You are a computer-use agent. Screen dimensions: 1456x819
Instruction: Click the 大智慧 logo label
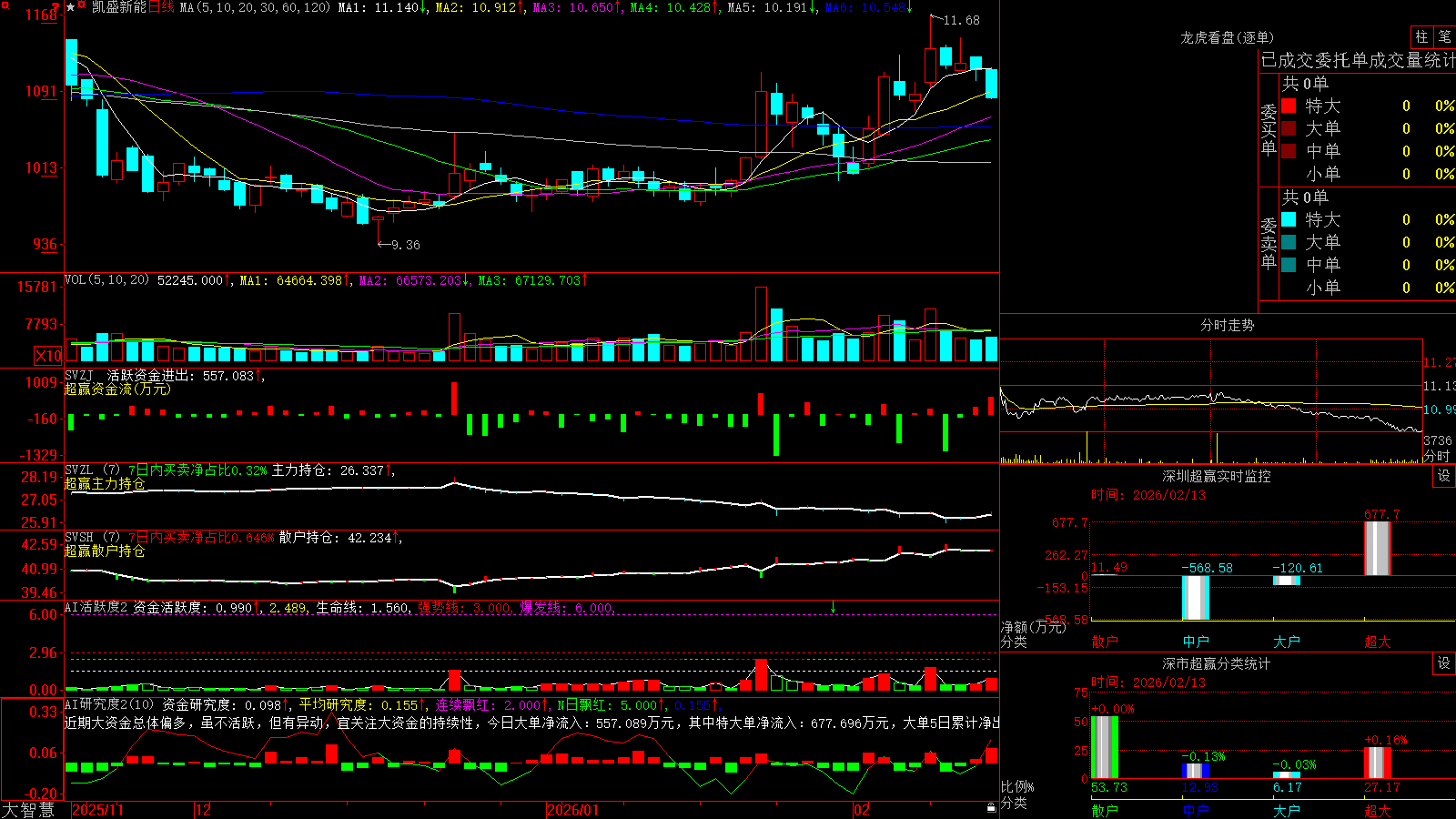[x=28, y=810]
